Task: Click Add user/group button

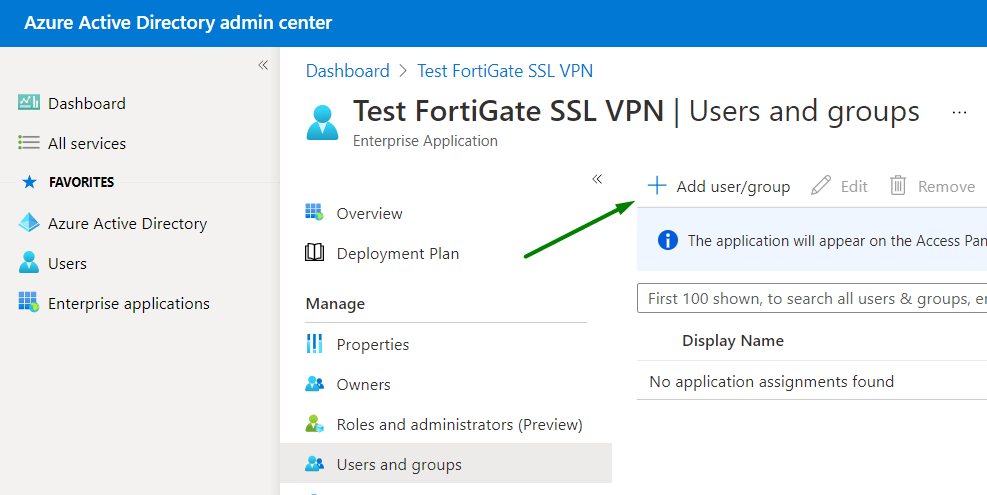Action: coord(719,186)
